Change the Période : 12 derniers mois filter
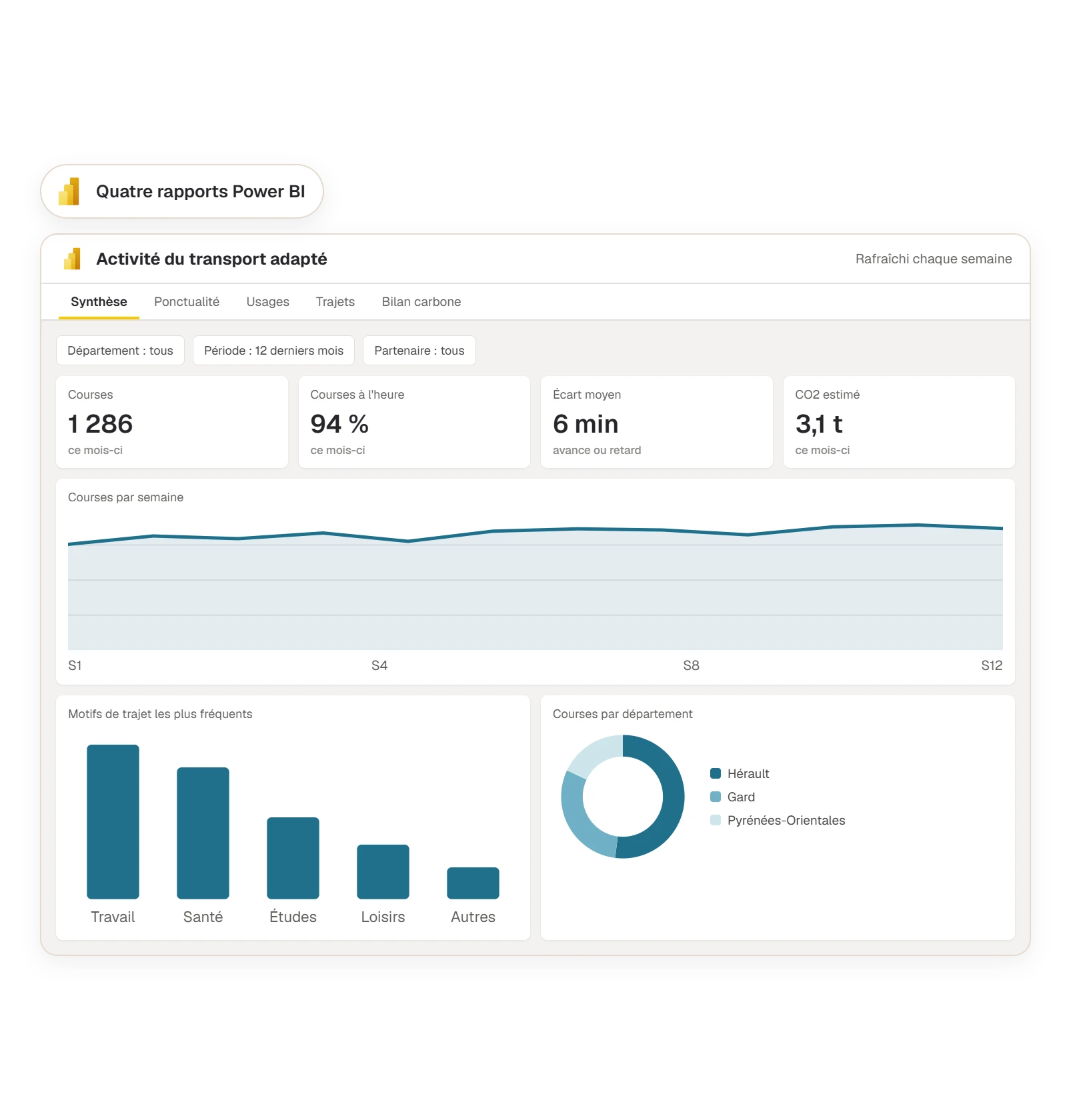 [x=273, y=351]
